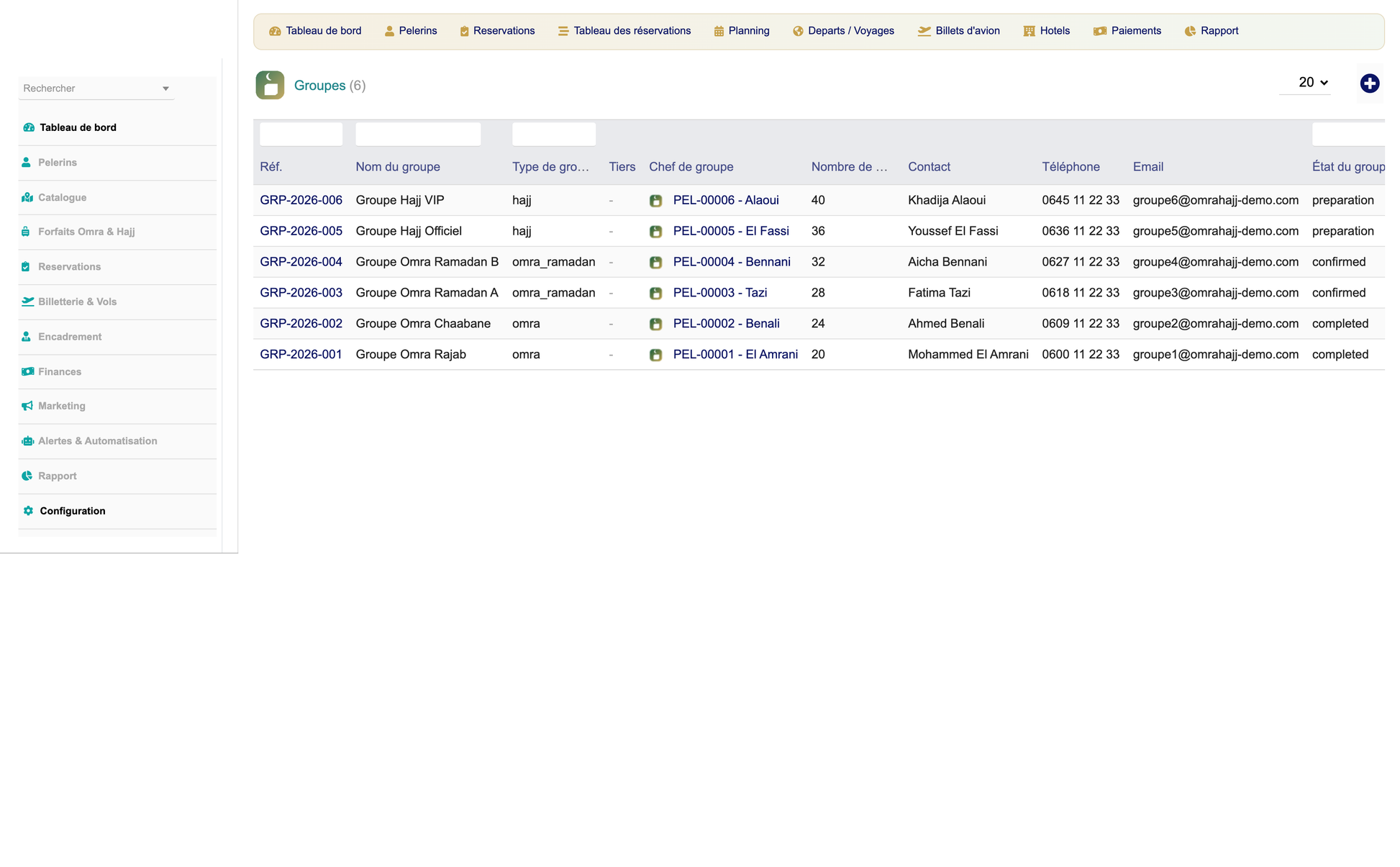1400x867 pixels.
Task: Click phone number 0600 11 22 33
Action: point(1081,355)
